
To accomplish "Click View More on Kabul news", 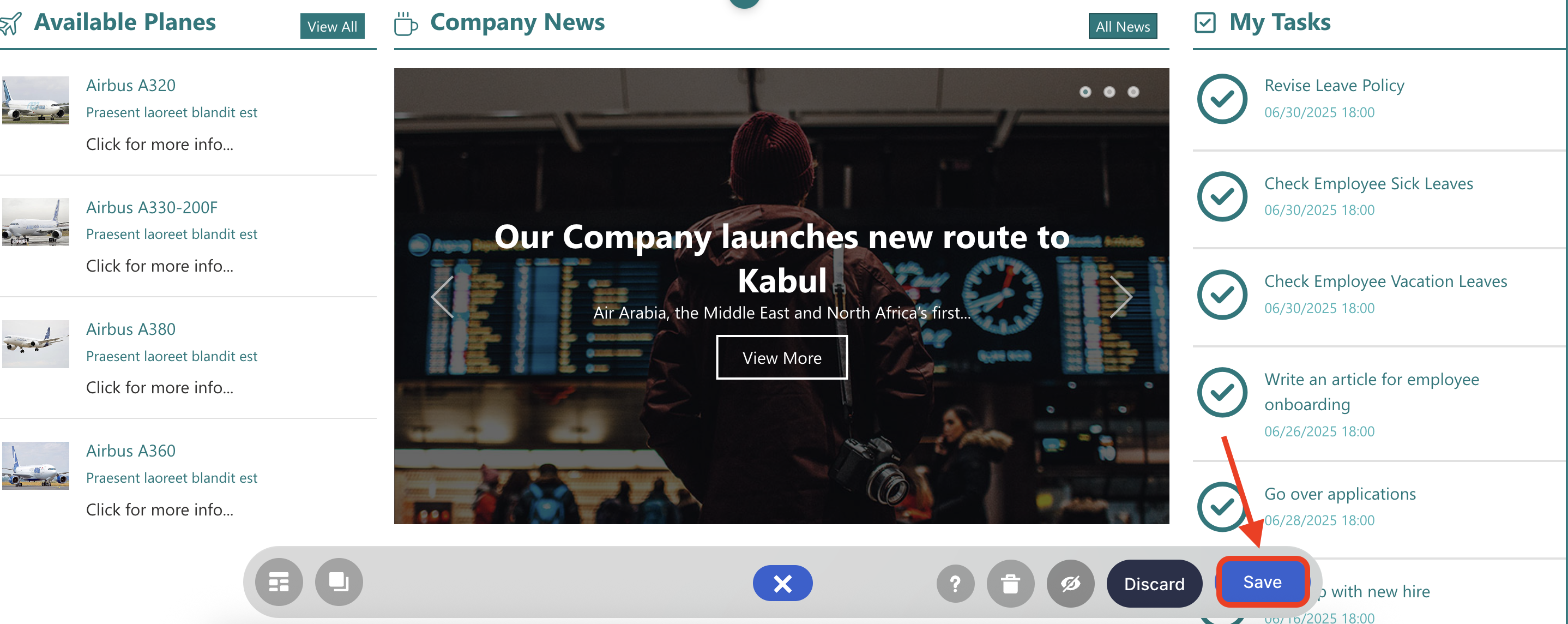I will [x=782, y=357].
